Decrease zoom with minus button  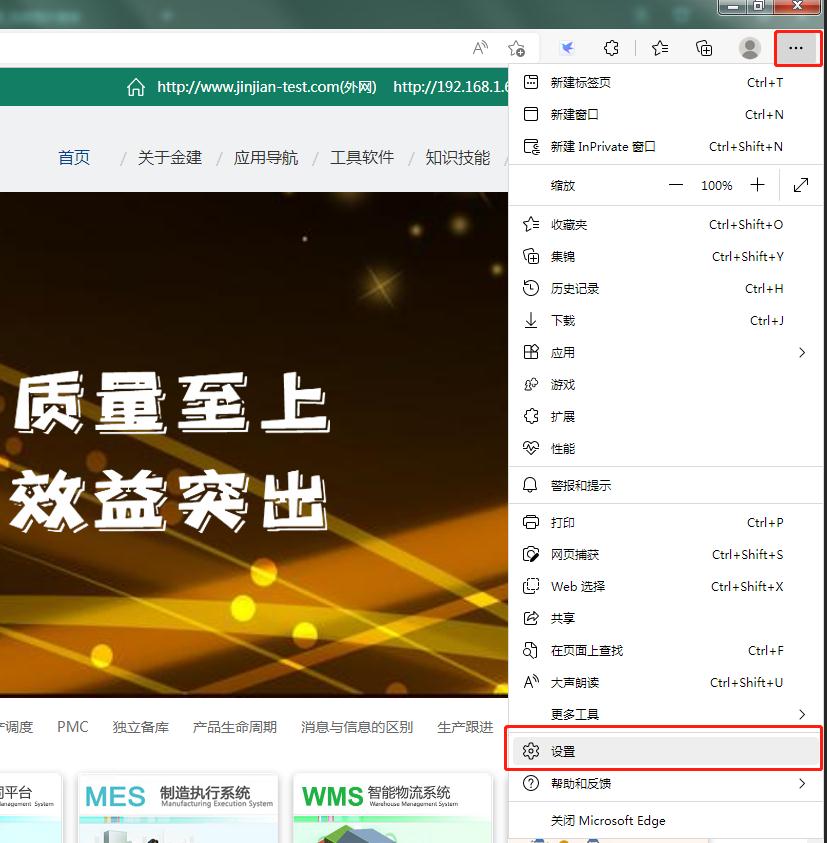[675, 185]
